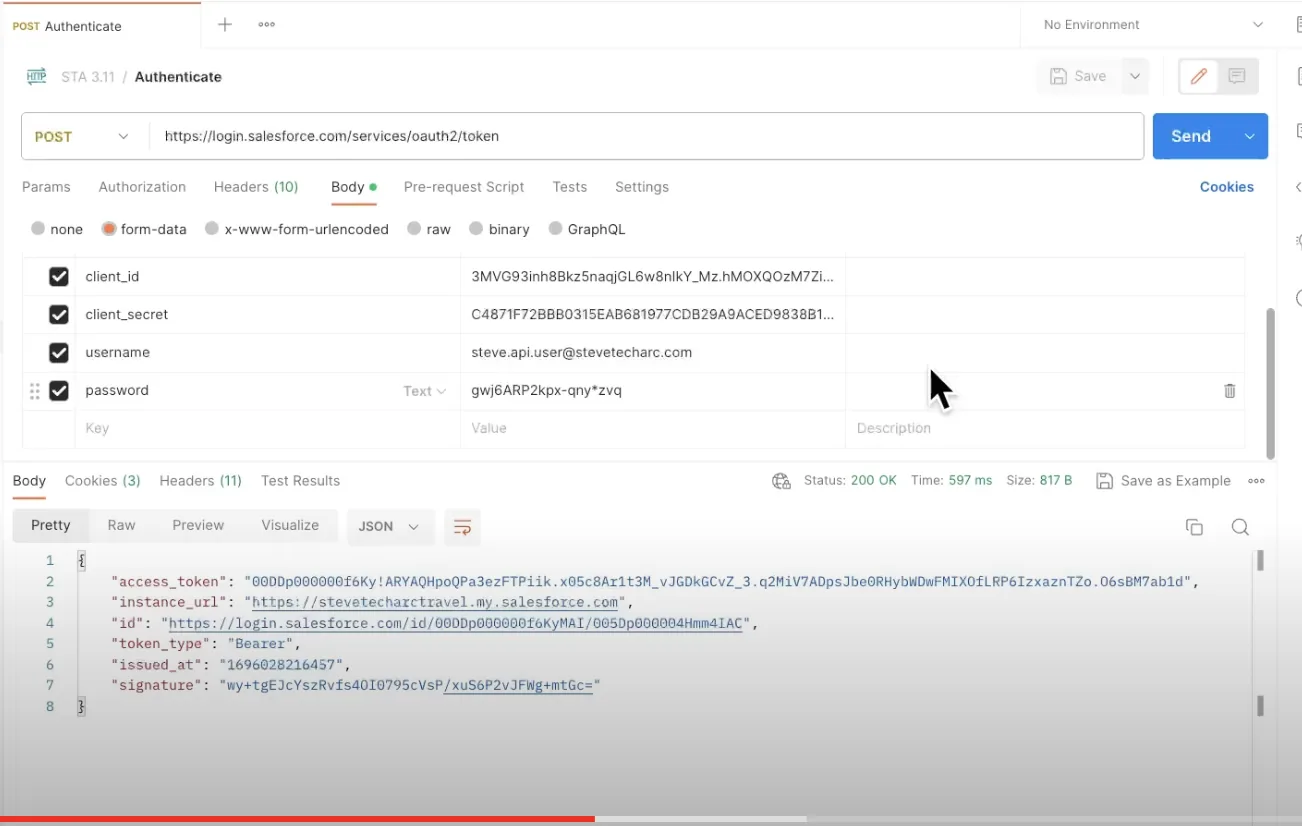Switch to the Authorization tab
The width and height of the screenshot is (1302, 826).
tap(142, 187)
